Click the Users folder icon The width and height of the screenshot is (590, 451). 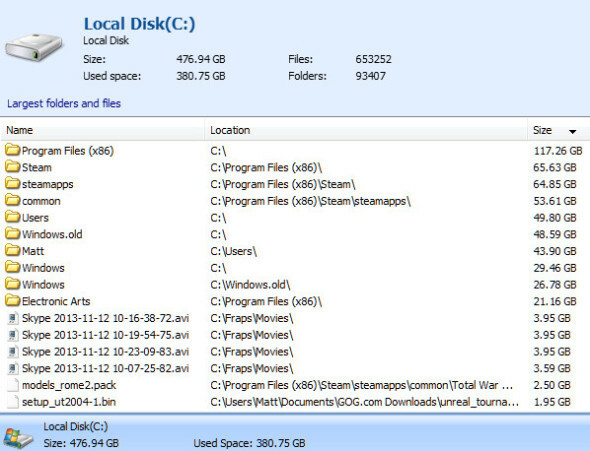pyautogui.click(x=12, y=217)
